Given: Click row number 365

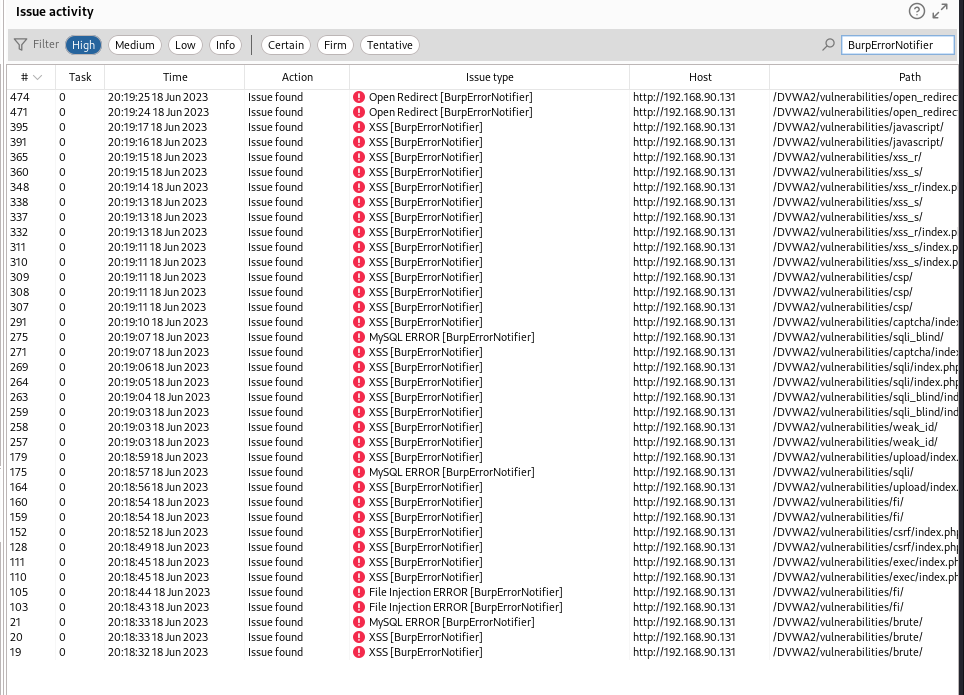Looking at the screenshot, I should 19,157.
